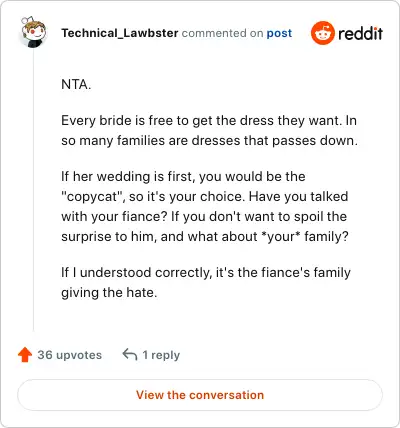Click the "NTA." verdict text

pos(76,84)
